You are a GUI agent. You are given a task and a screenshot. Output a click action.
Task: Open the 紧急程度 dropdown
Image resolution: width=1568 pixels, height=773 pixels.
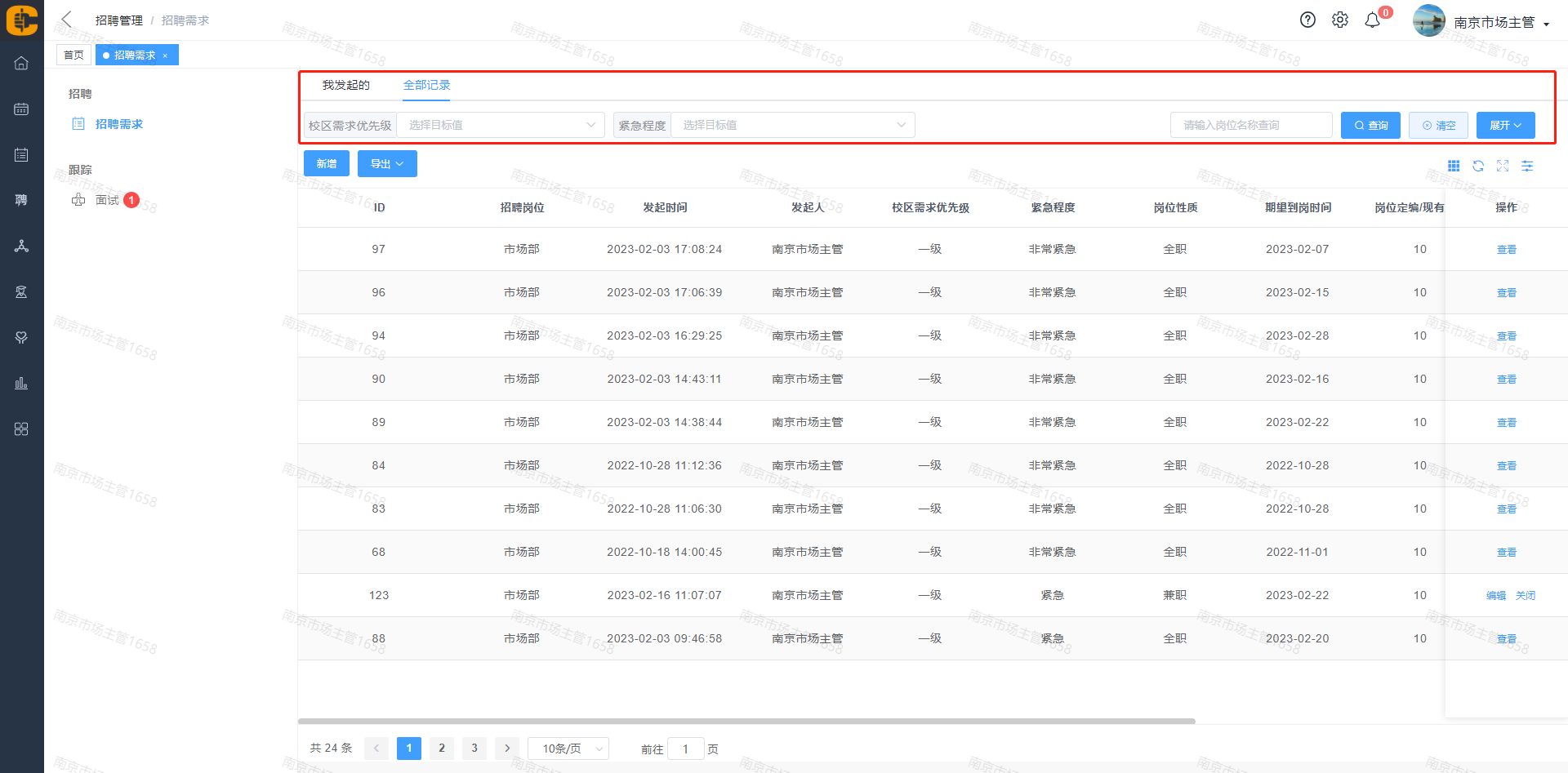coord(792,125)
